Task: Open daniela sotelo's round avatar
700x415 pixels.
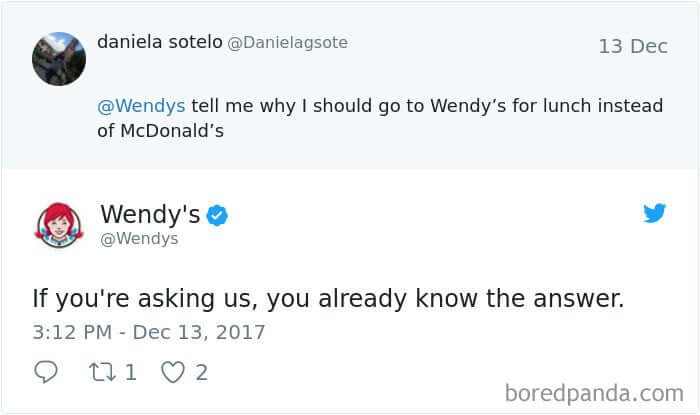Action: tap(59, 58)
